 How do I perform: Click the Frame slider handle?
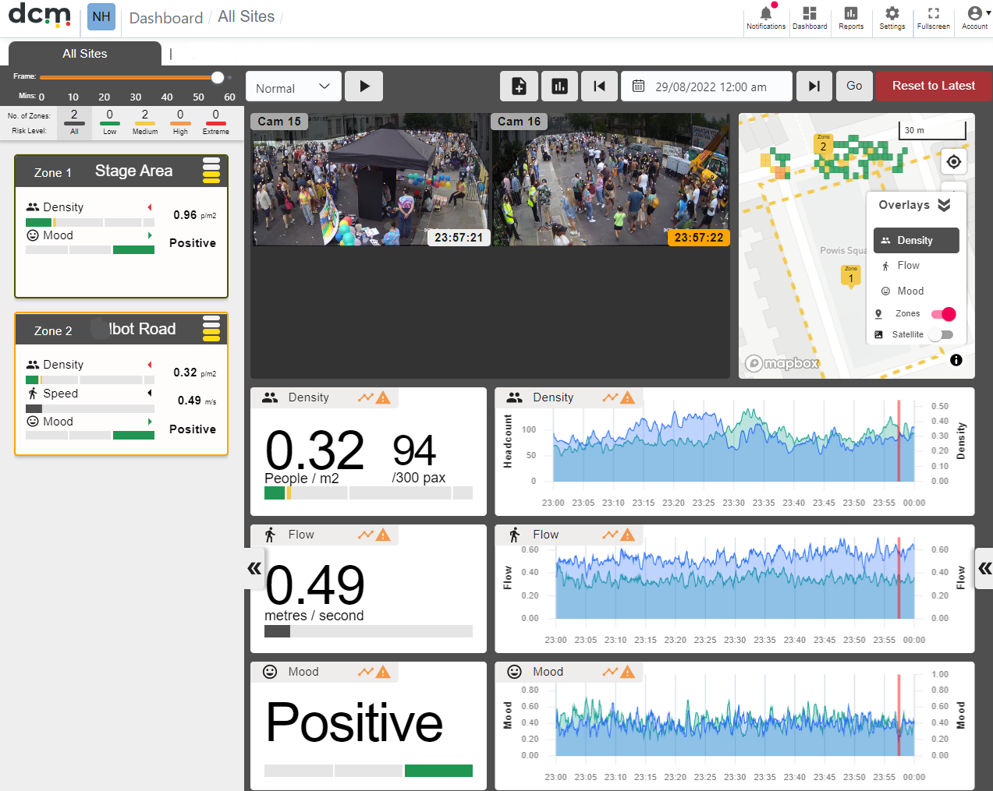click(x=217, y=77)
